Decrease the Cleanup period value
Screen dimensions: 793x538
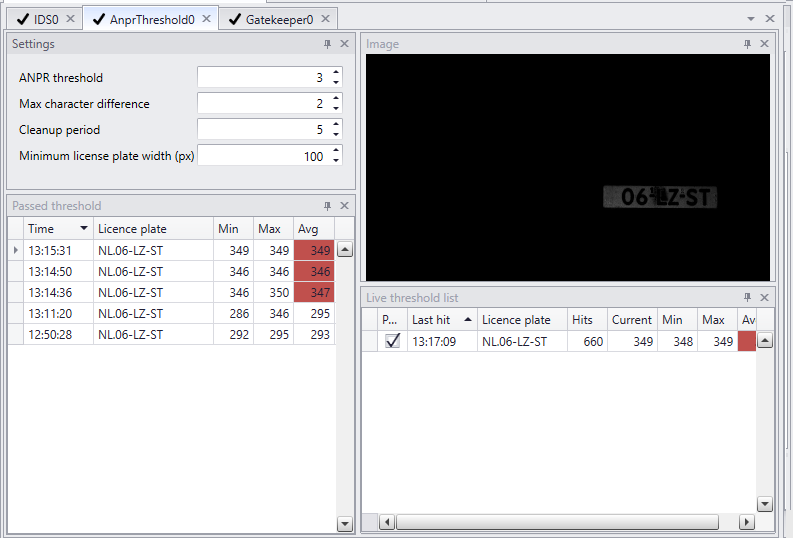(336, 134)
